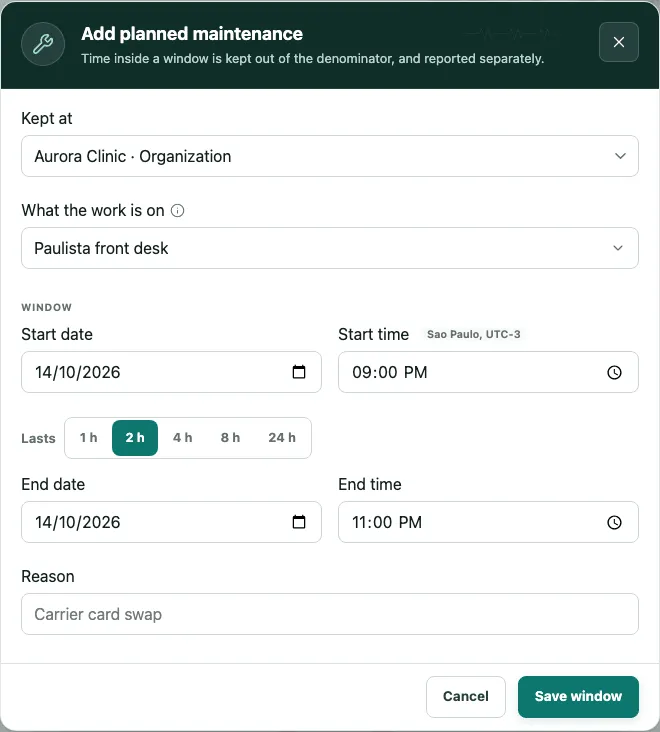Click the Sao Paulo, UTC-3 timezone label
The height and width of the screenshot is (732, 660).
click(473, 334)
